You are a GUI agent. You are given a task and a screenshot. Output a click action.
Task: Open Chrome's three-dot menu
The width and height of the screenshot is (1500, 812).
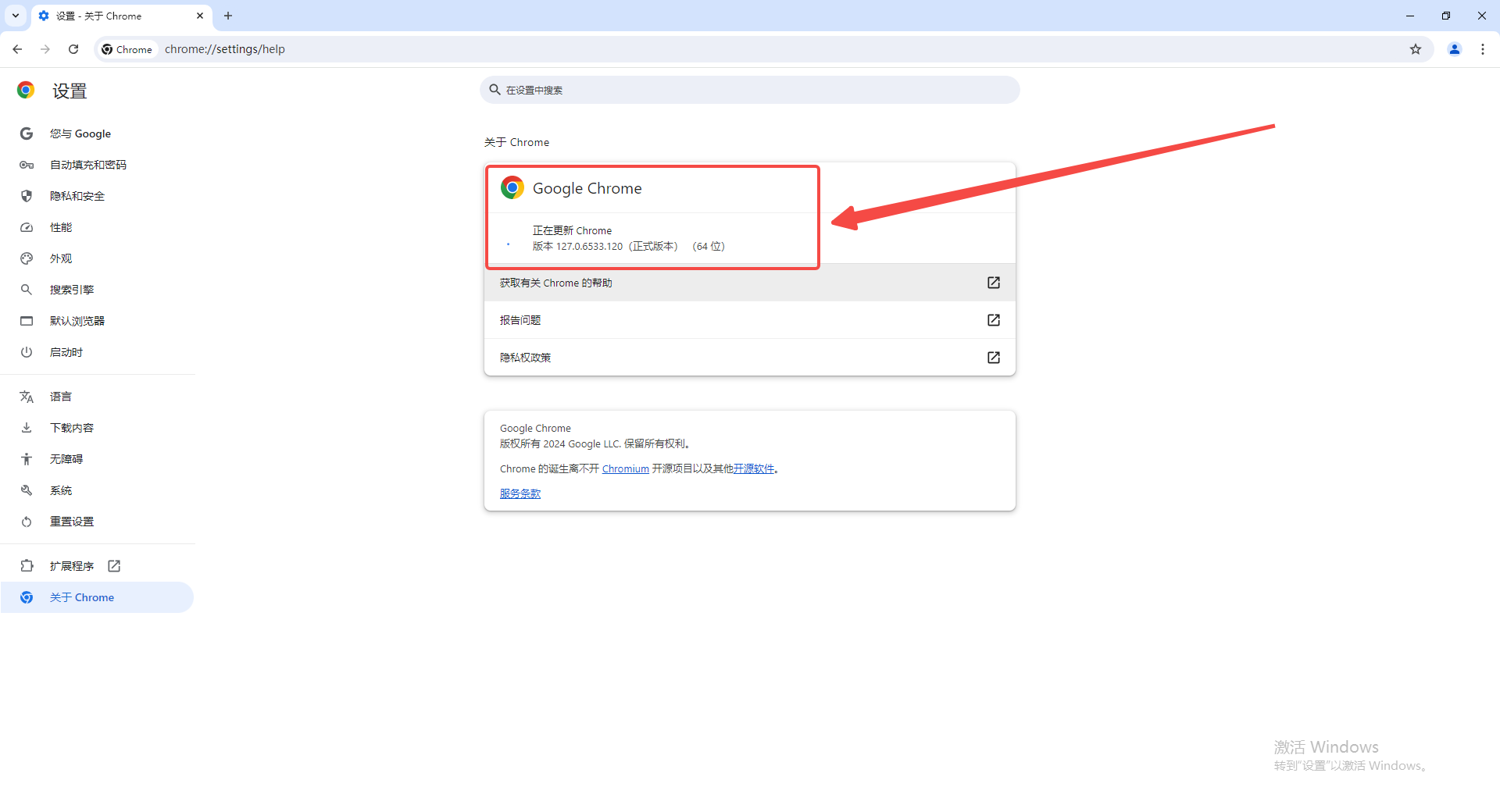coord(1483,49)
